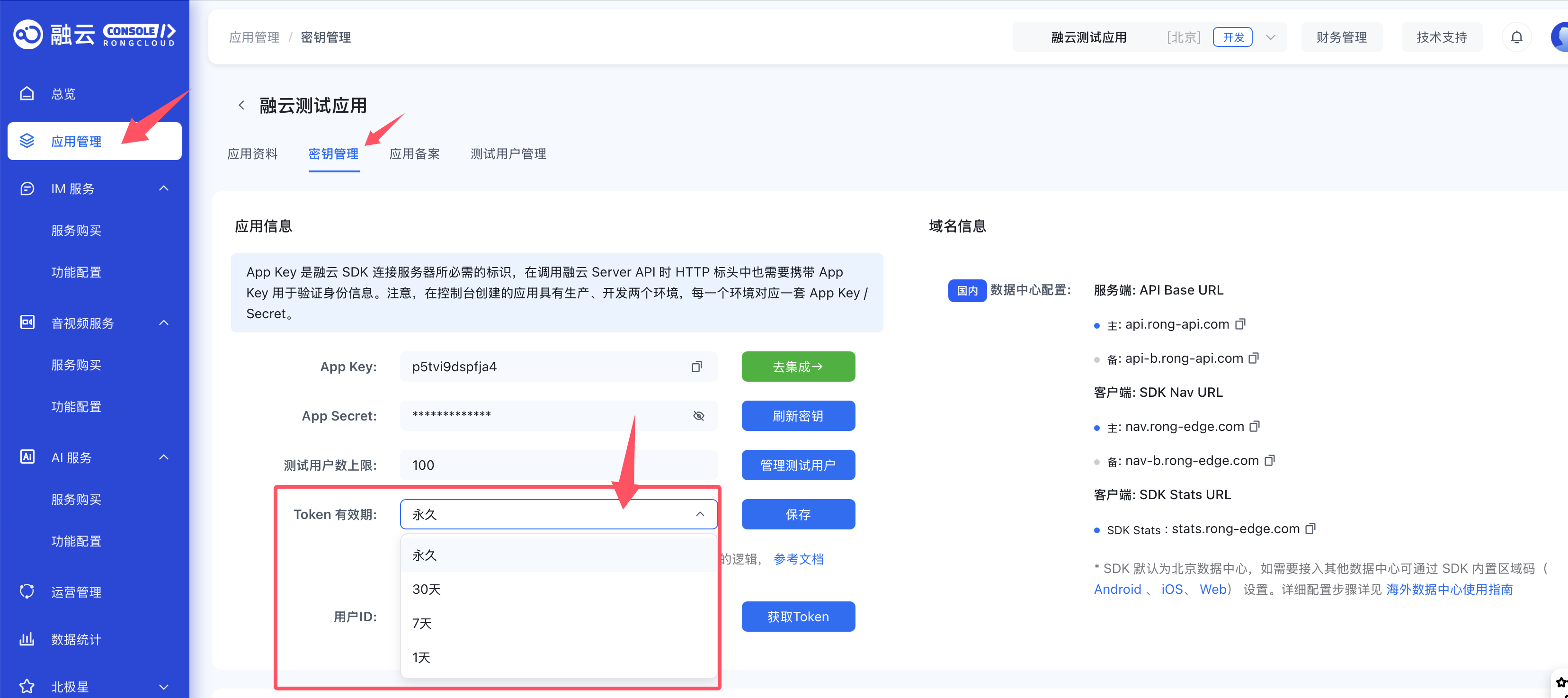Open app switcher dropdown next to 开发
Image resolution: width=1568 pixels, height=698 pixels.
[1270, 37]
